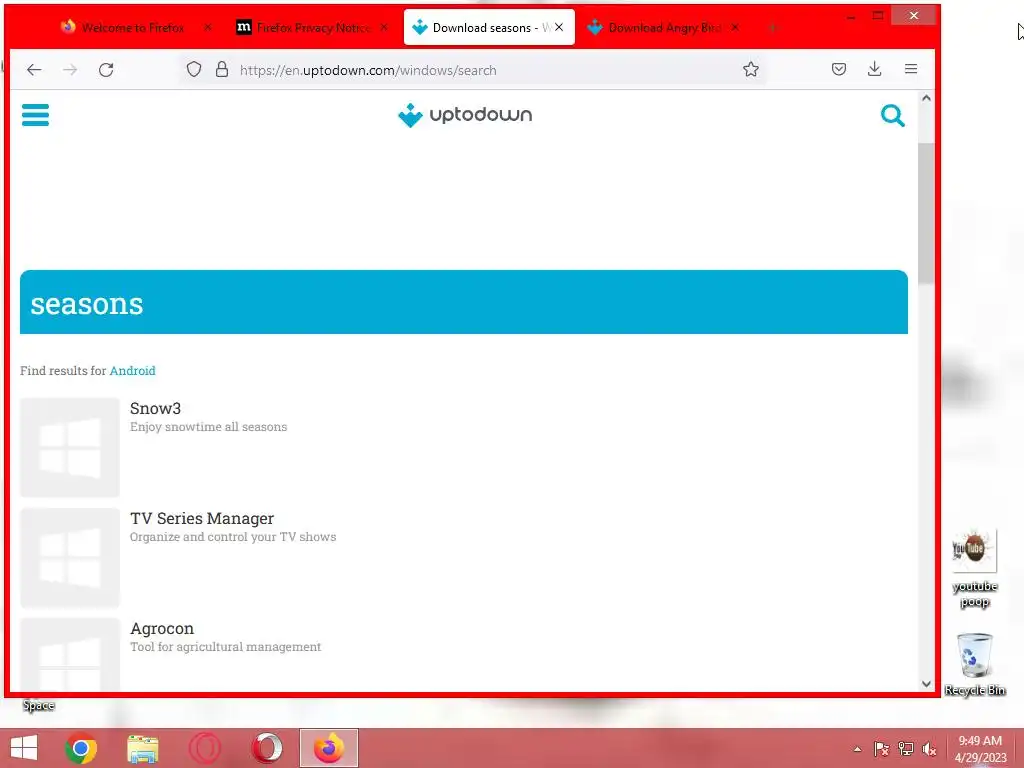Open tracking protection shield icon
This screenshot has height=768, width=1024.
tap(194, 70)
